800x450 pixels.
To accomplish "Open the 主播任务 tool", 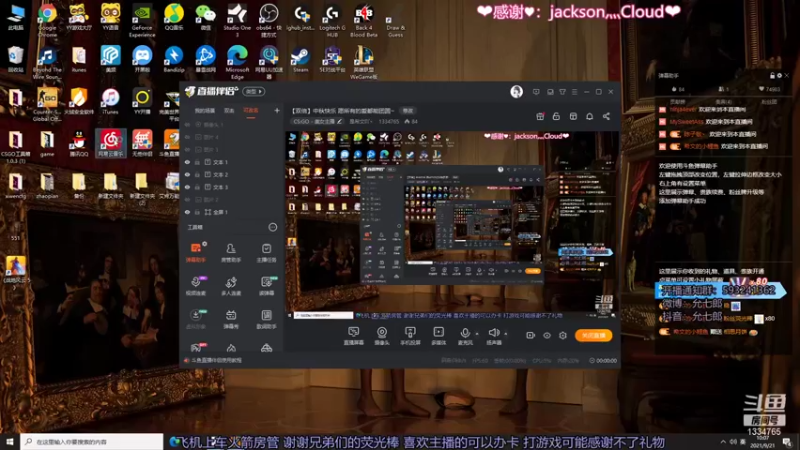I will click(266, 253).
